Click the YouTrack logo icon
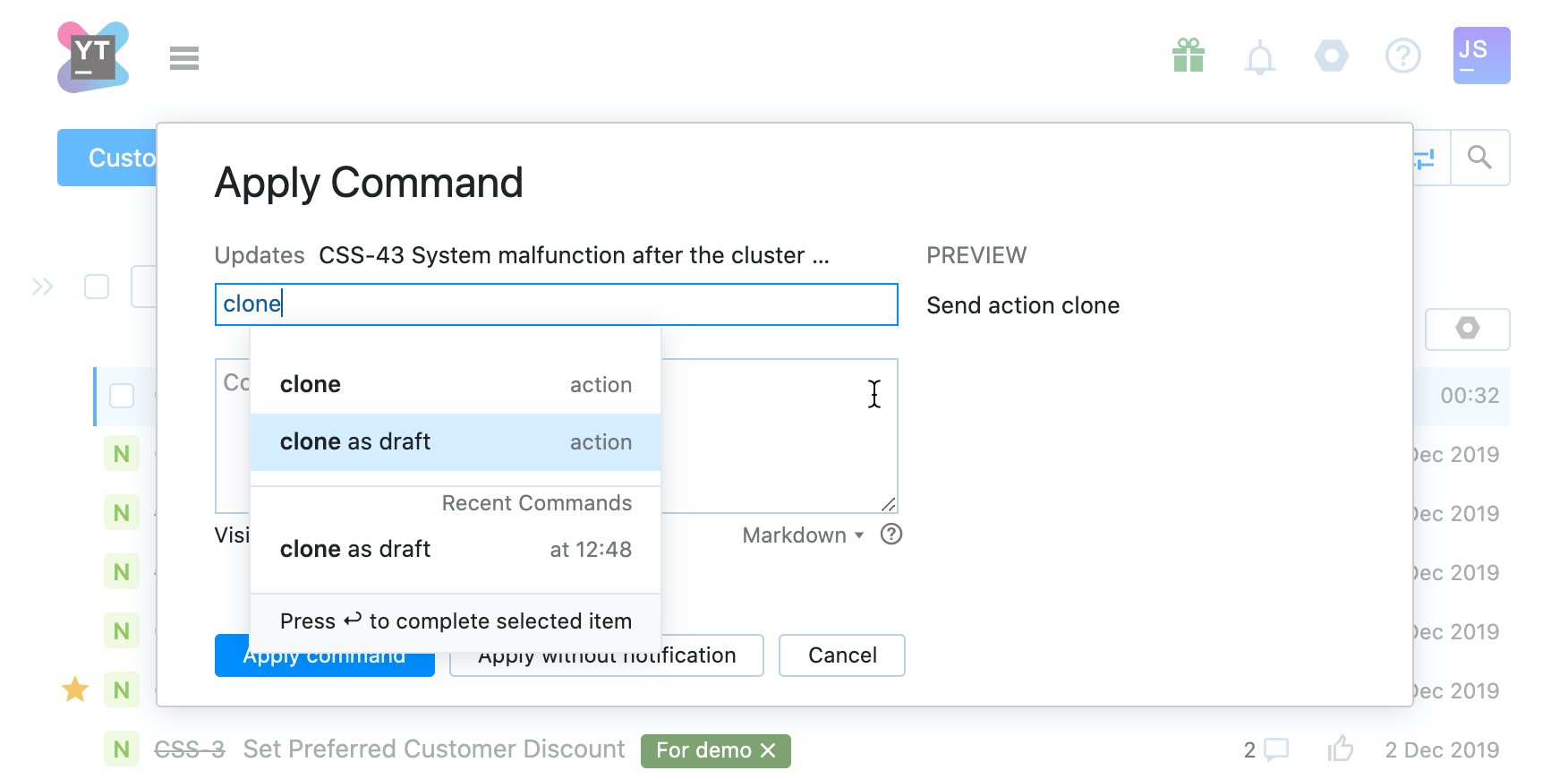1568x779 pixels. [x=93, y=57]
